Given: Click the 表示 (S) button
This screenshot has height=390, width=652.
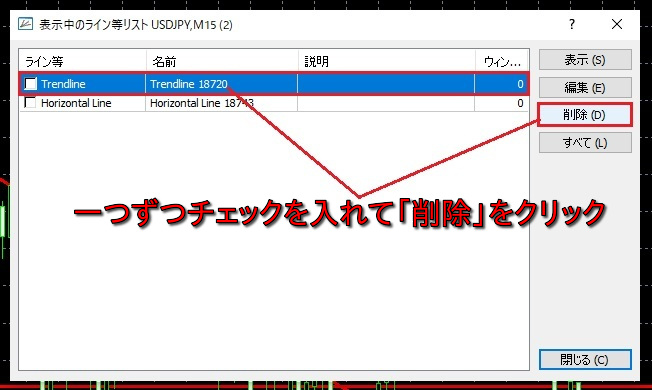Looking at the screenshot, I should click(x=585, y=60).
